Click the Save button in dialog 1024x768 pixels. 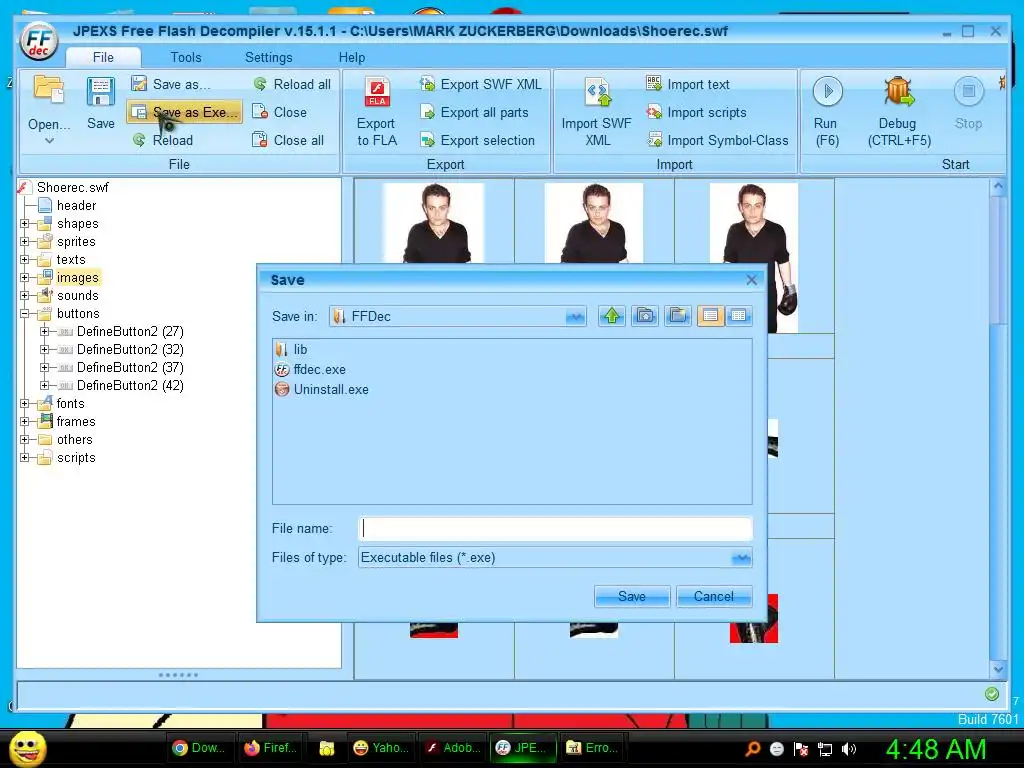(632, 596)
